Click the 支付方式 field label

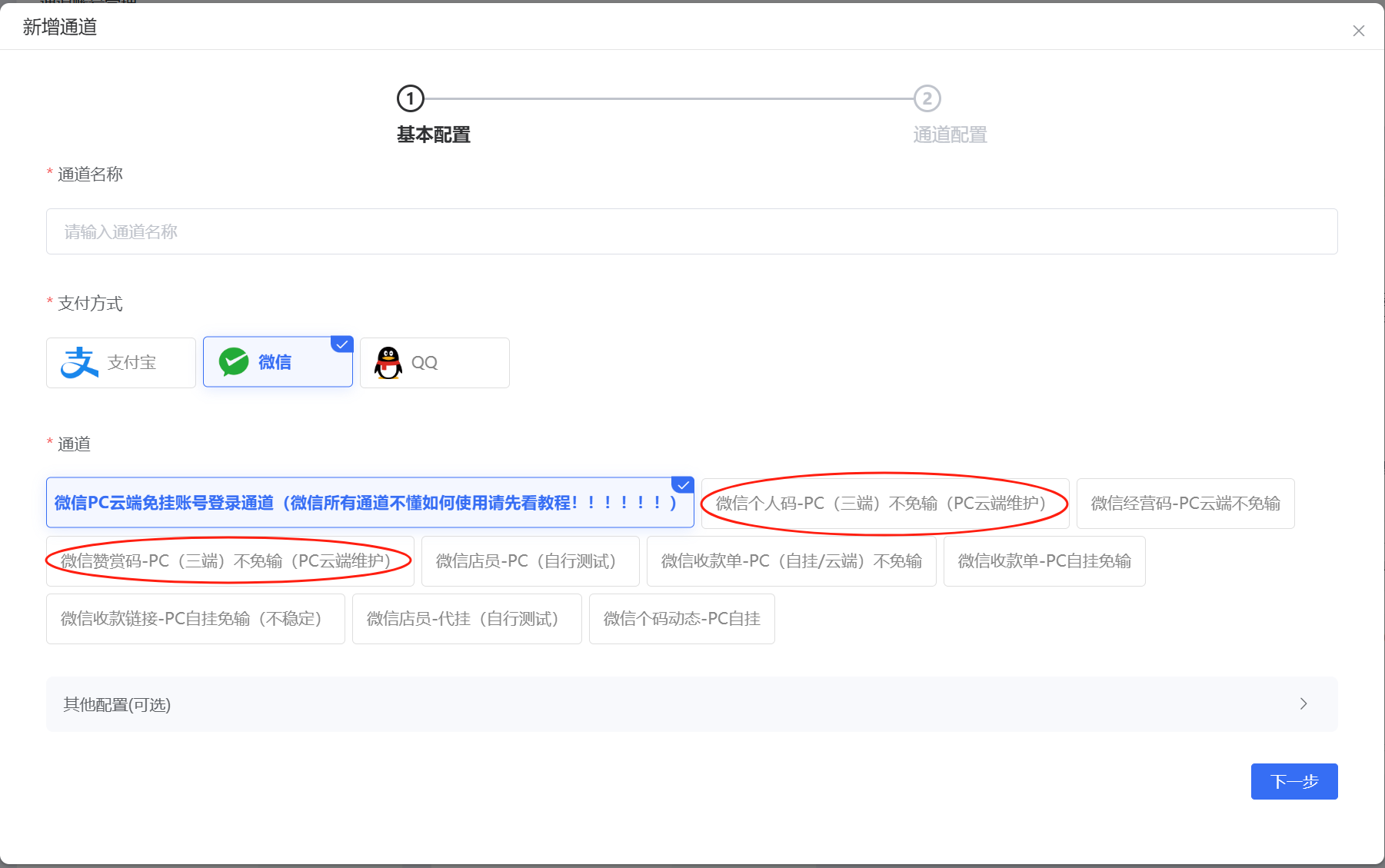point(90,304)
